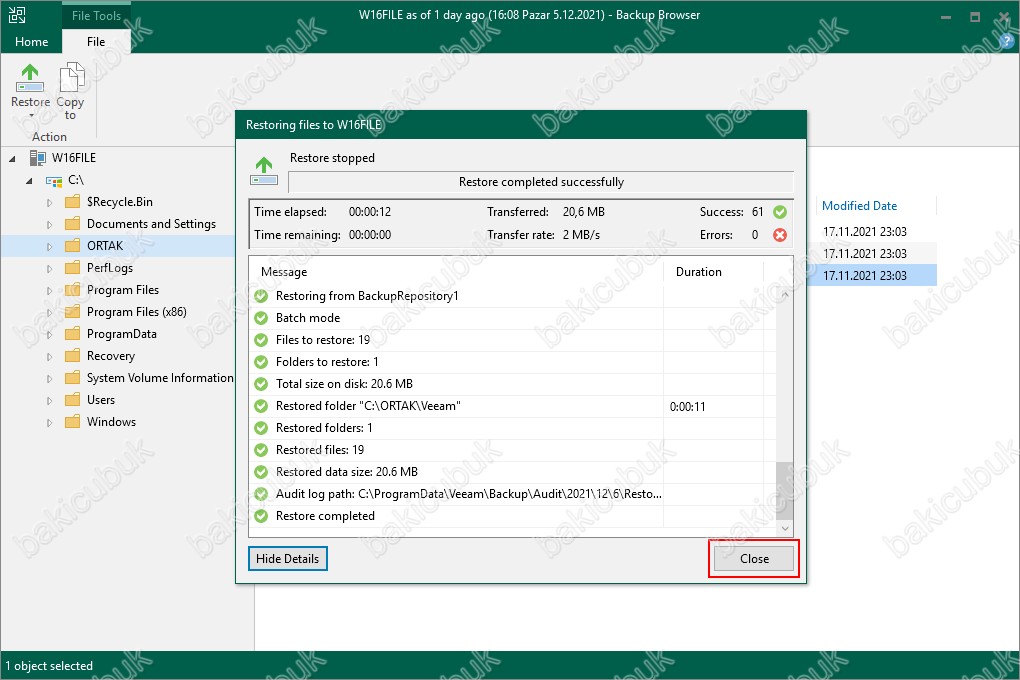The height and width of the screenshot is (680, 1020).
Task: Select Program Files in tree
Action: [x=123, y=290]
